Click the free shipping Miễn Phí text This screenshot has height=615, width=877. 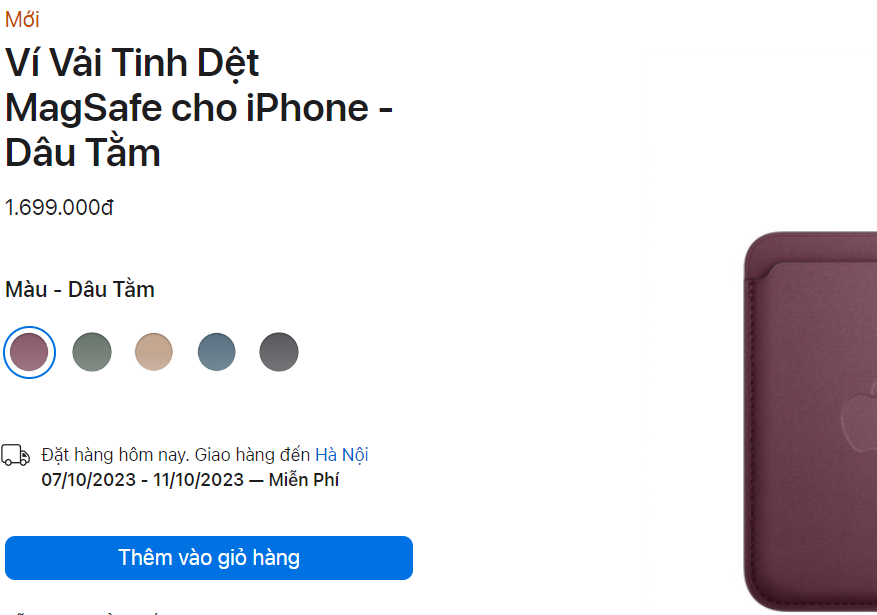302,479
